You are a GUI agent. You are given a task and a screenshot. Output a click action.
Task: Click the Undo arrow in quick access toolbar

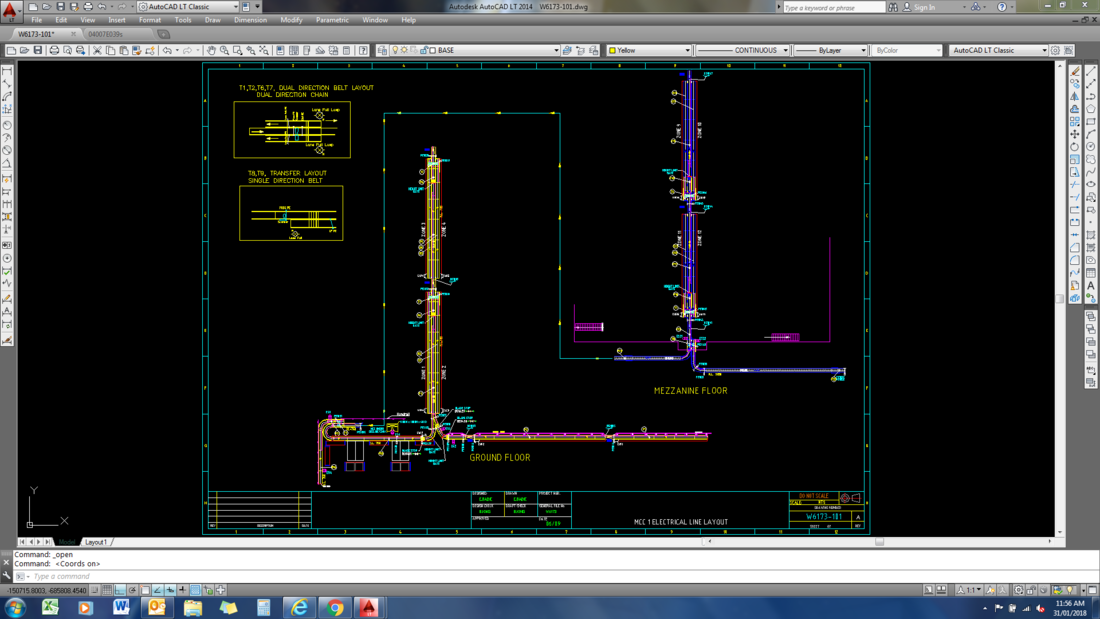[x=102, y=7]
